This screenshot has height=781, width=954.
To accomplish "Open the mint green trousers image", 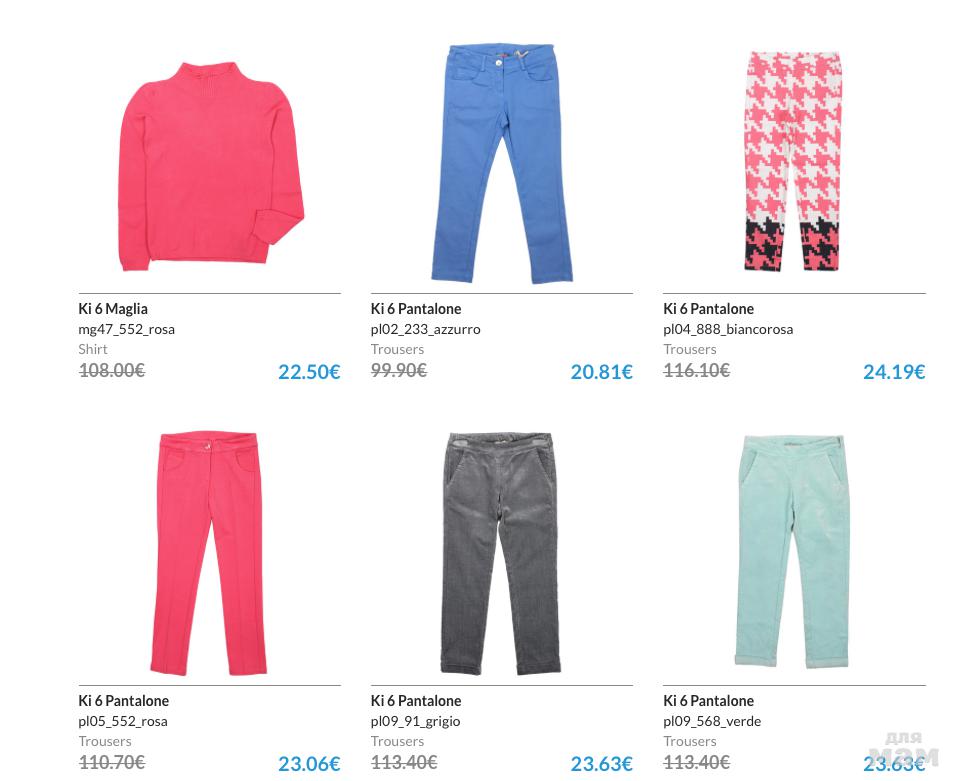I will click(792, 551).
